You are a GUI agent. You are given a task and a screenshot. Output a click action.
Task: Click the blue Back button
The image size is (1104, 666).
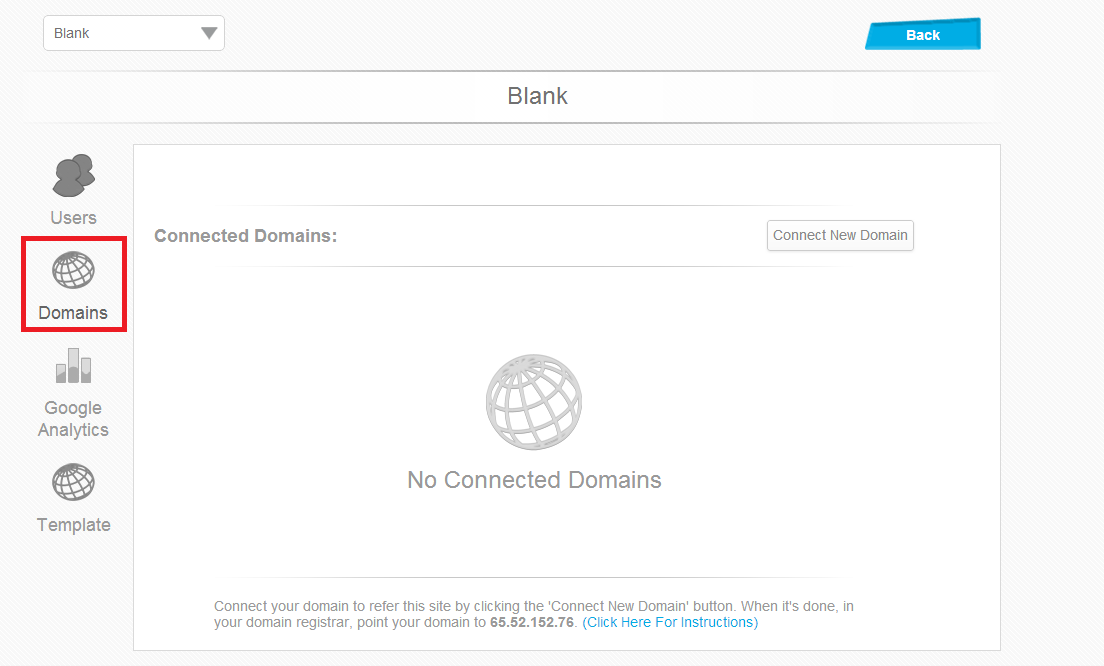[x=922, y=34]
